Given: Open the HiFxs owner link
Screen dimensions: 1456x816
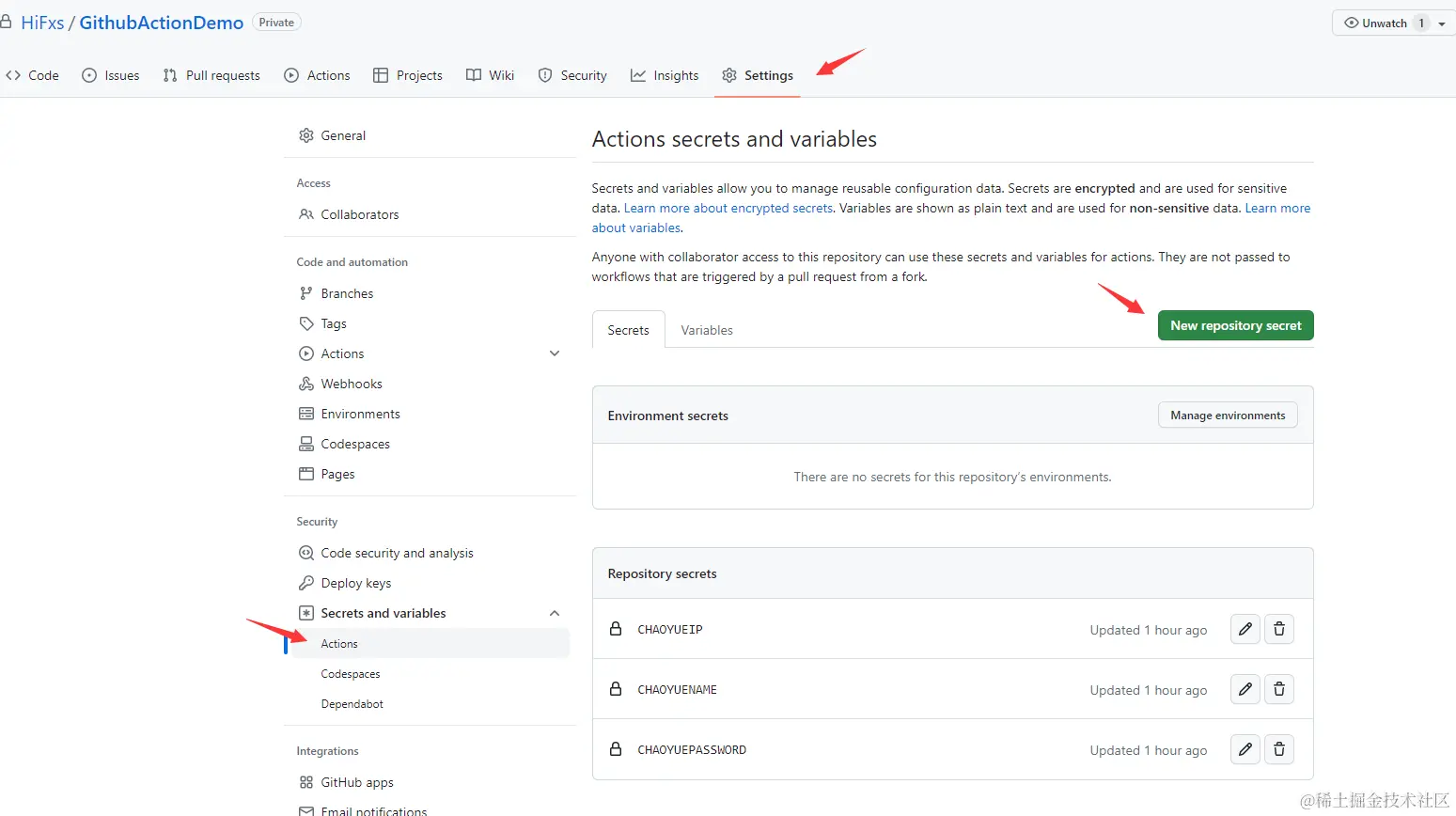Looking at the screenshot, I should pos(42,23).
